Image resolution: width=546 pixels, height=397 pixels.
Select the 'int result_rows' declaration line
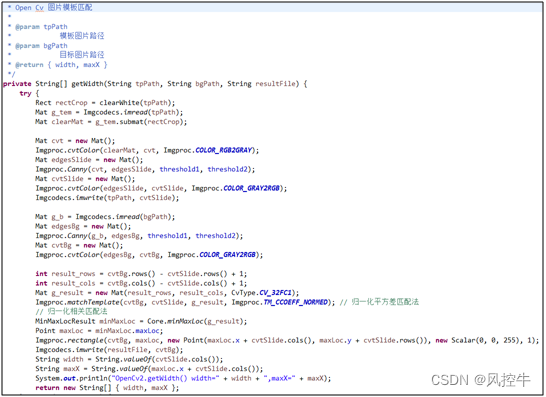coord(141,274)
